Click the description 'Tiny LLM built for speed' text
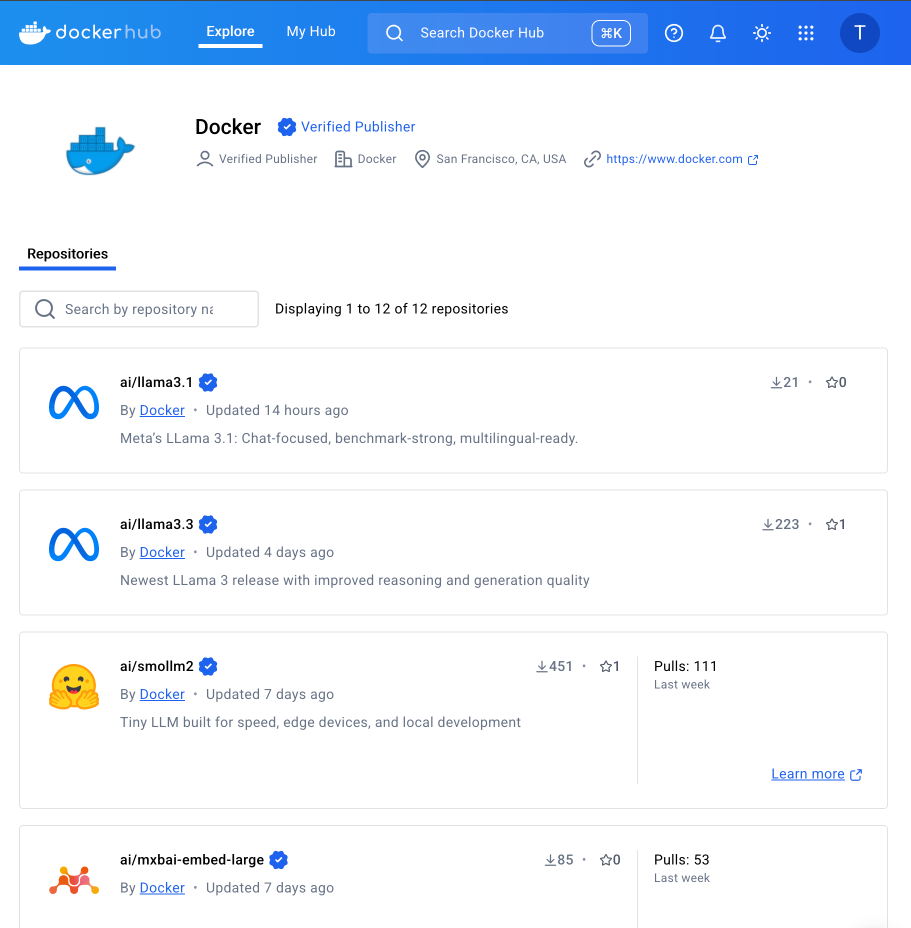Viewport: 911px width, 928px height. (x=320, y=723)
